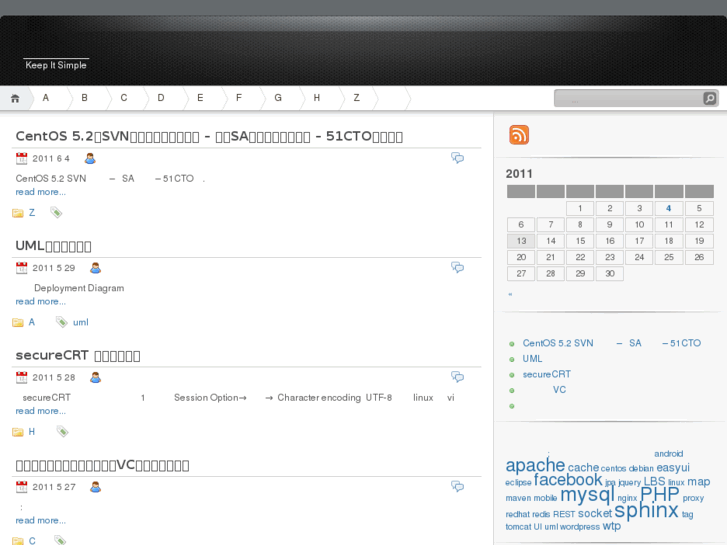
Task: Open category C under the VC post
Action: coord(32,540)
